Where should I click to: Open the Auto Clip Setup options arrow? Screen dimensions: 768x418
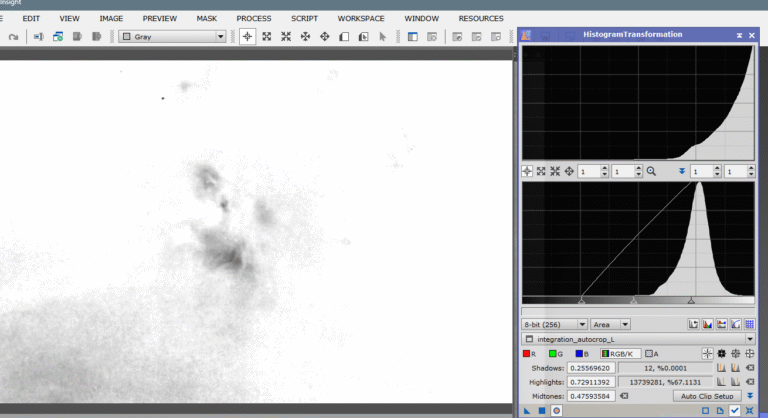coord(750,396)
